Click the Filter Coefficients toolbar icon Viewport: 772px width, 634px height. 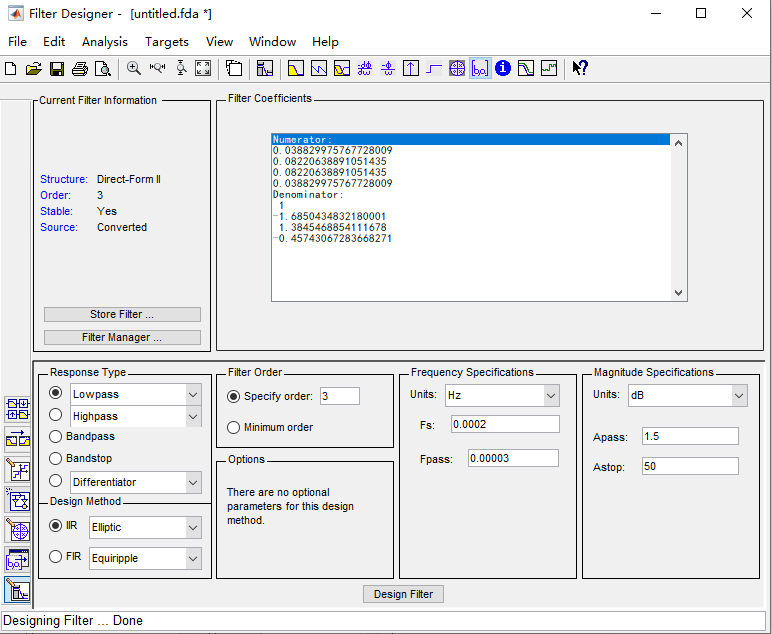480,68
